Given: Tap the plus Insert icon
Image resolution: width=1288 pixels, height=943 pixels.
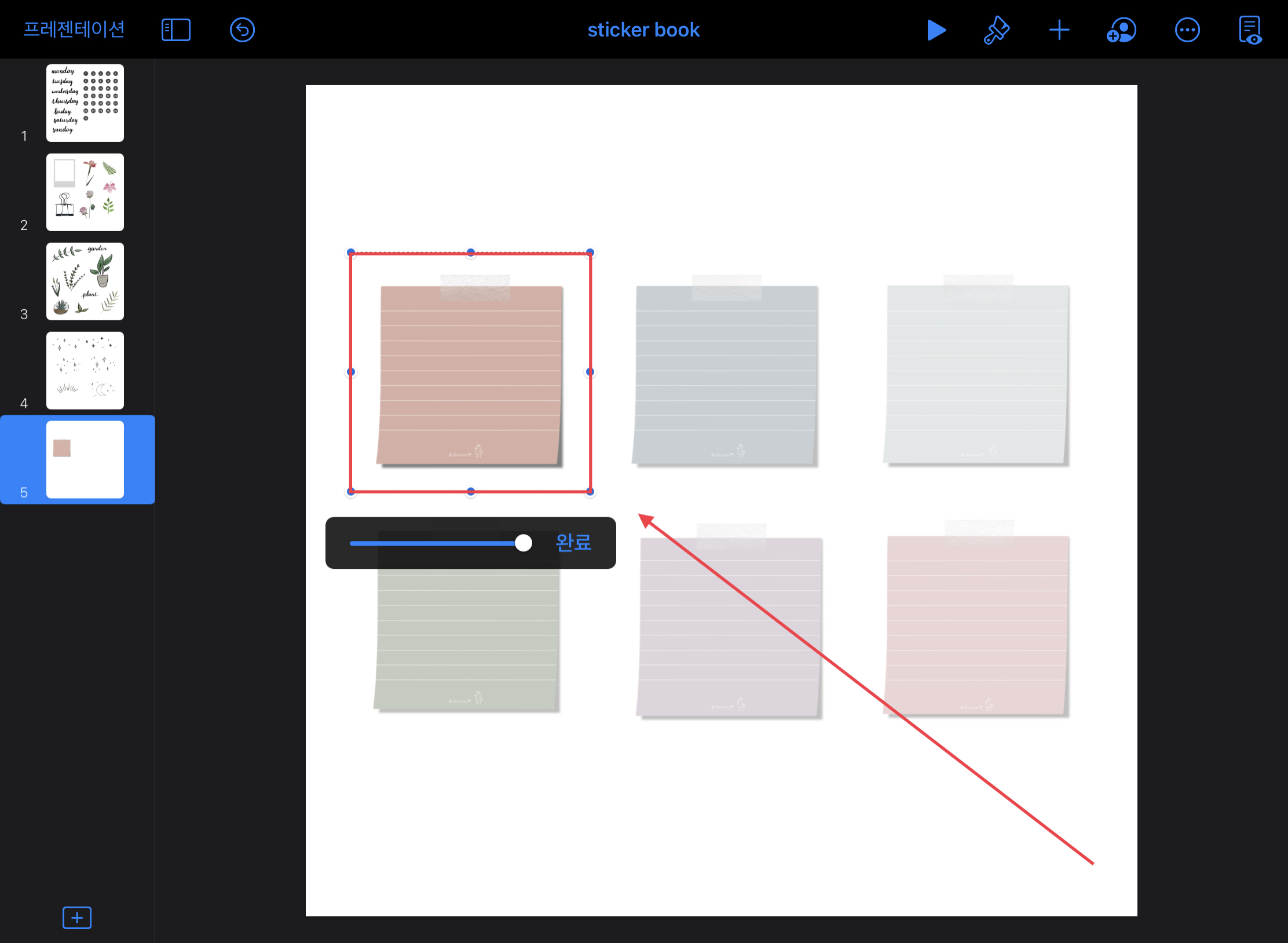Looking at the screenshot, I should (1059, 30).
